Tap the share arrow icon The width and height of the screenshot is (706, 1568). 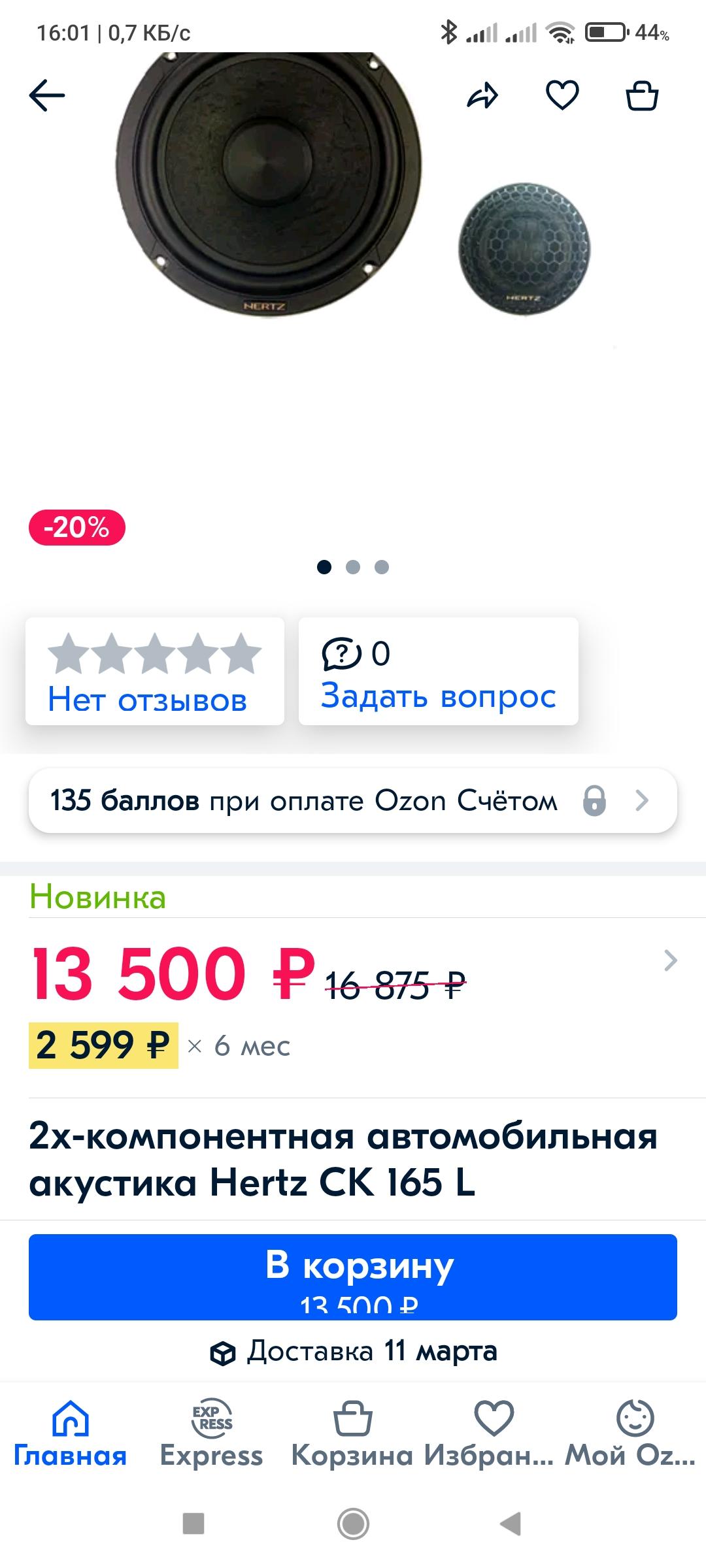click(x=482, y=96)
